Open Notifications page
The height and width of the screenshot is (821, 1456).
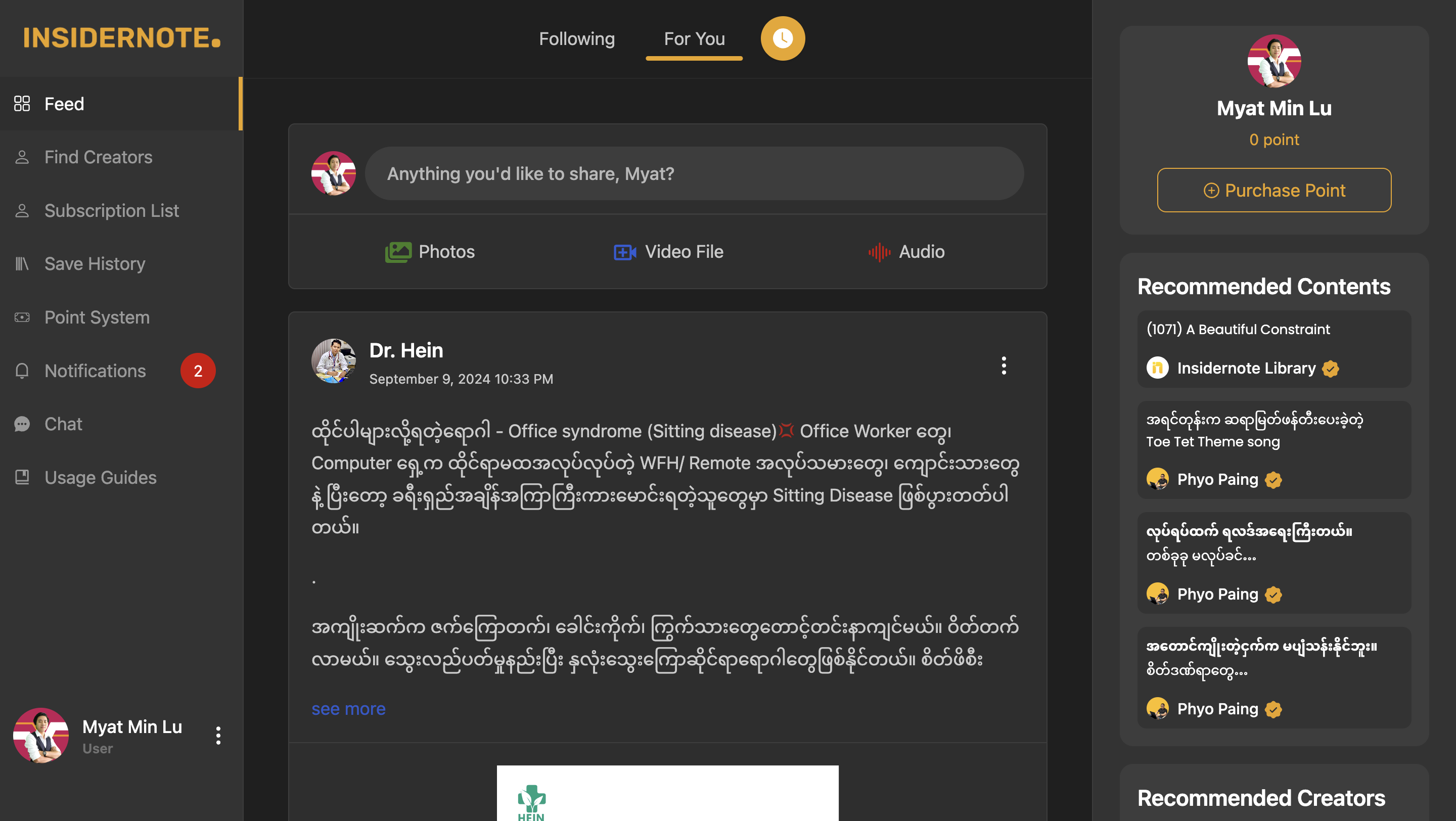121,371
